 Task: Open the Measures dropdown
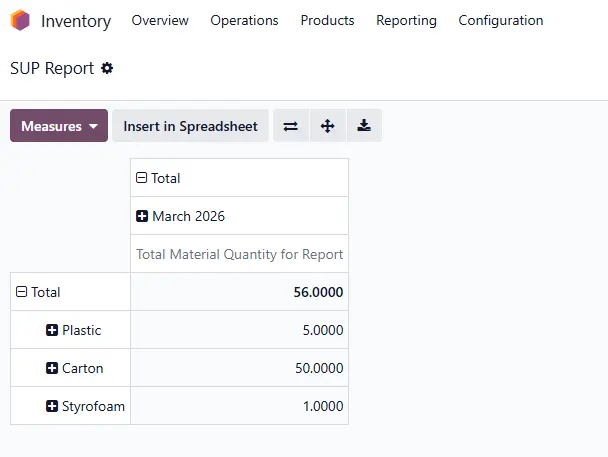click(59, 126)
